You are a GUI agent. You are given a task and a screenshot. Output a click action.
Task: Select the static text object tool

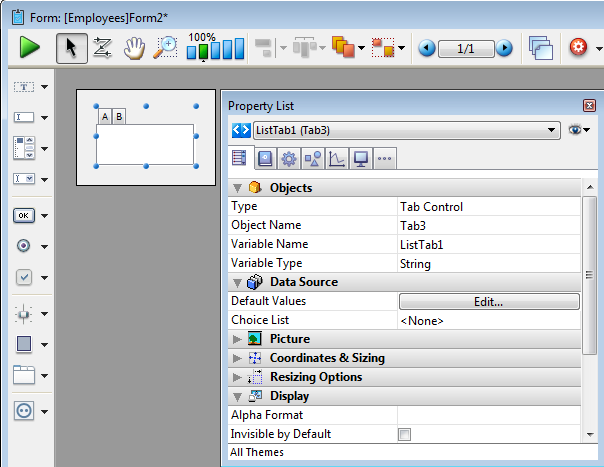tap(25, 87)
